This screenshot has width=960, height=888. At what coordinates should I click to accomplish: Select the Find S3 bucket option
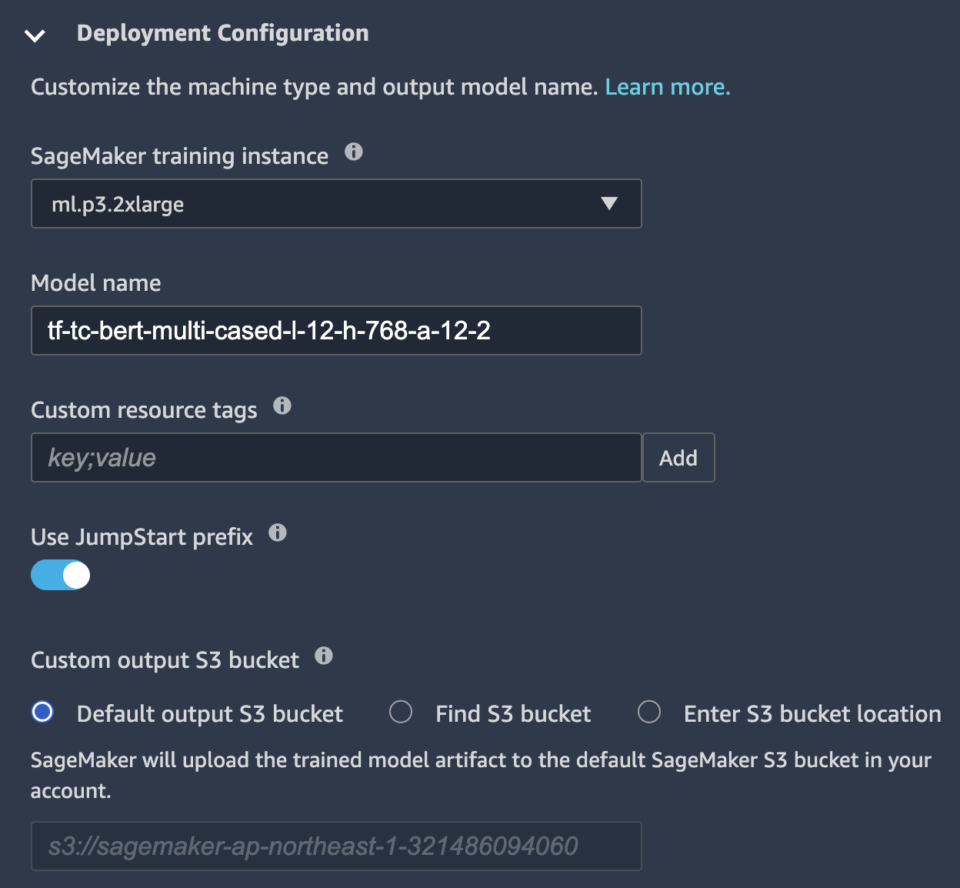click(400, 712)
